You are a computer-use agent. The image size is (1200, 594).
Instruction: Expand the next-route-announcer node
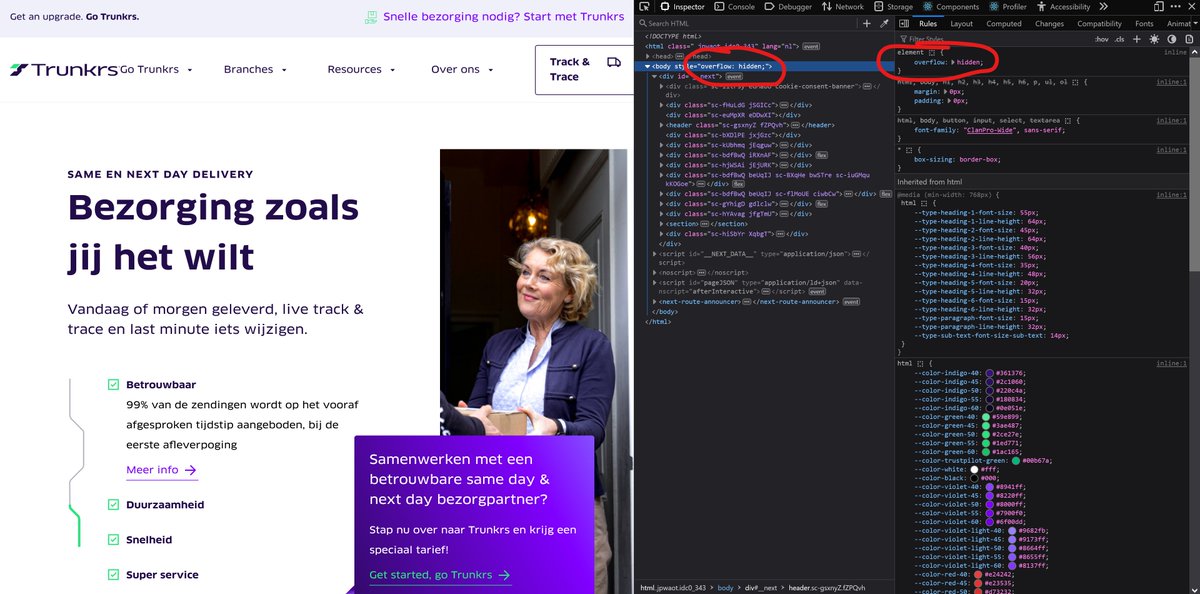click(x=656, y=301)
